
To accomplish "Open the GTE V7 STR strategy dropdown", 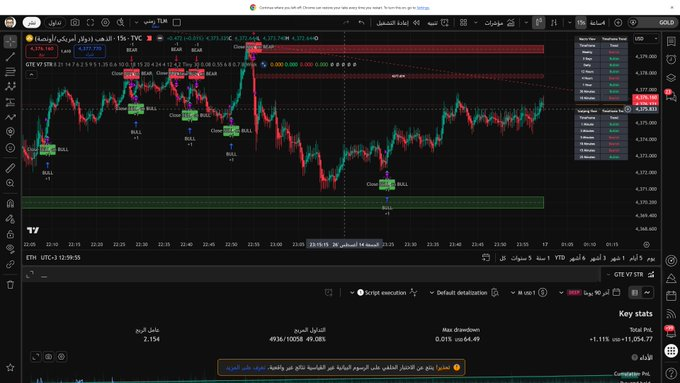I will (608, 275).
